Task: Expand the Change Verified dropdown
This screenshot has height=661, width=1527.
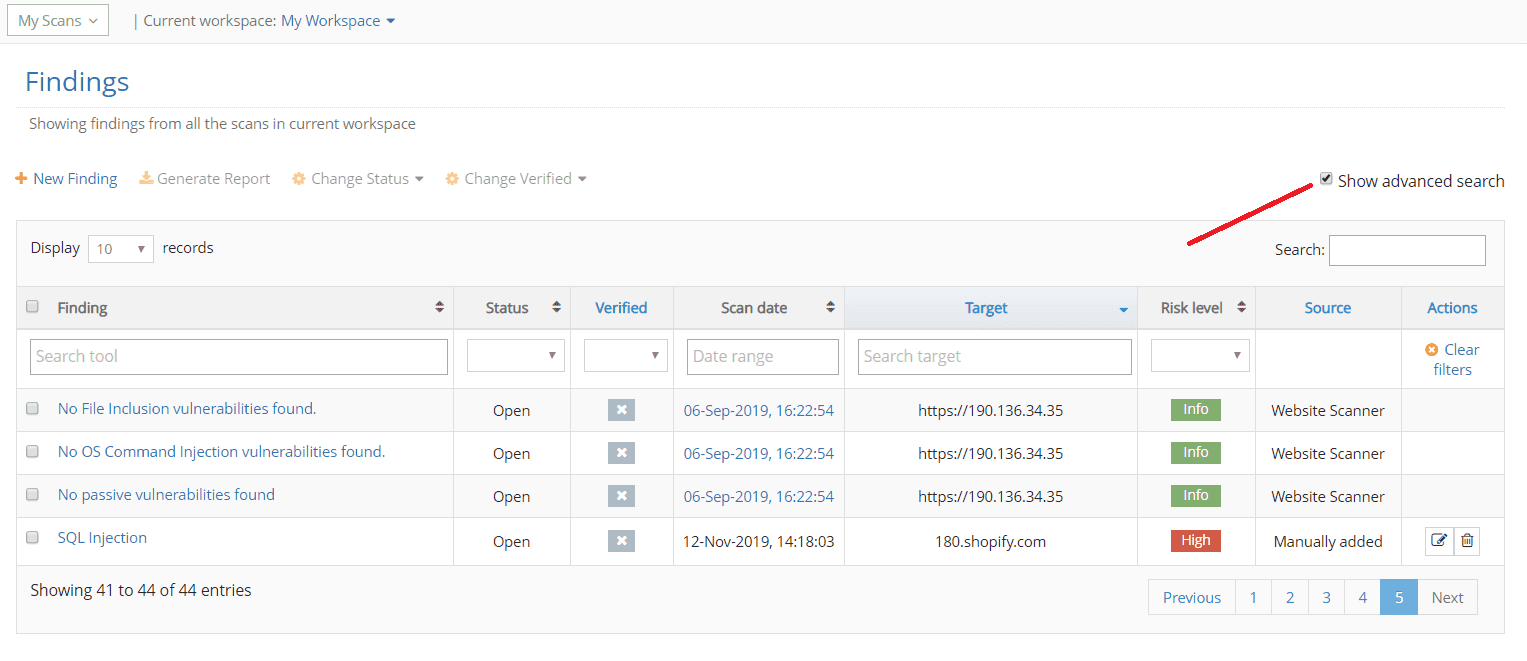Action: 515,178
